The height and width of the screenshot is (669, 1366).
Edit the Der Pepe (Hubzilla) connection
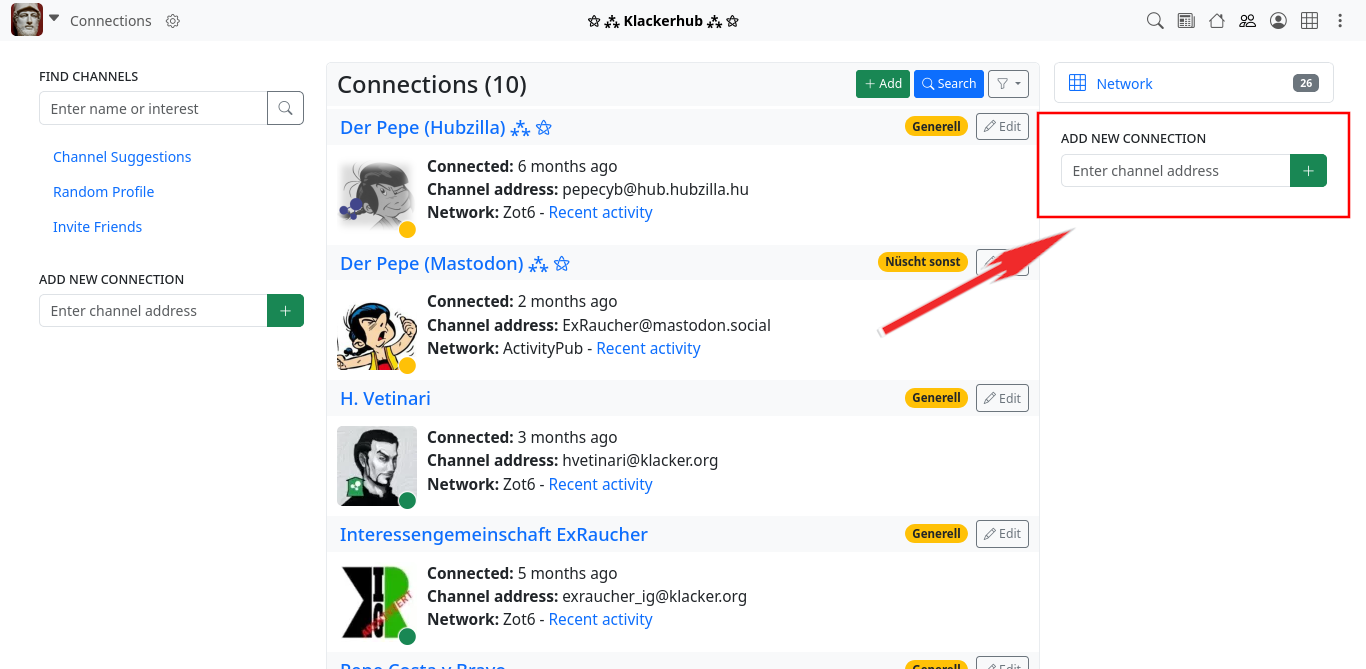1002,126
